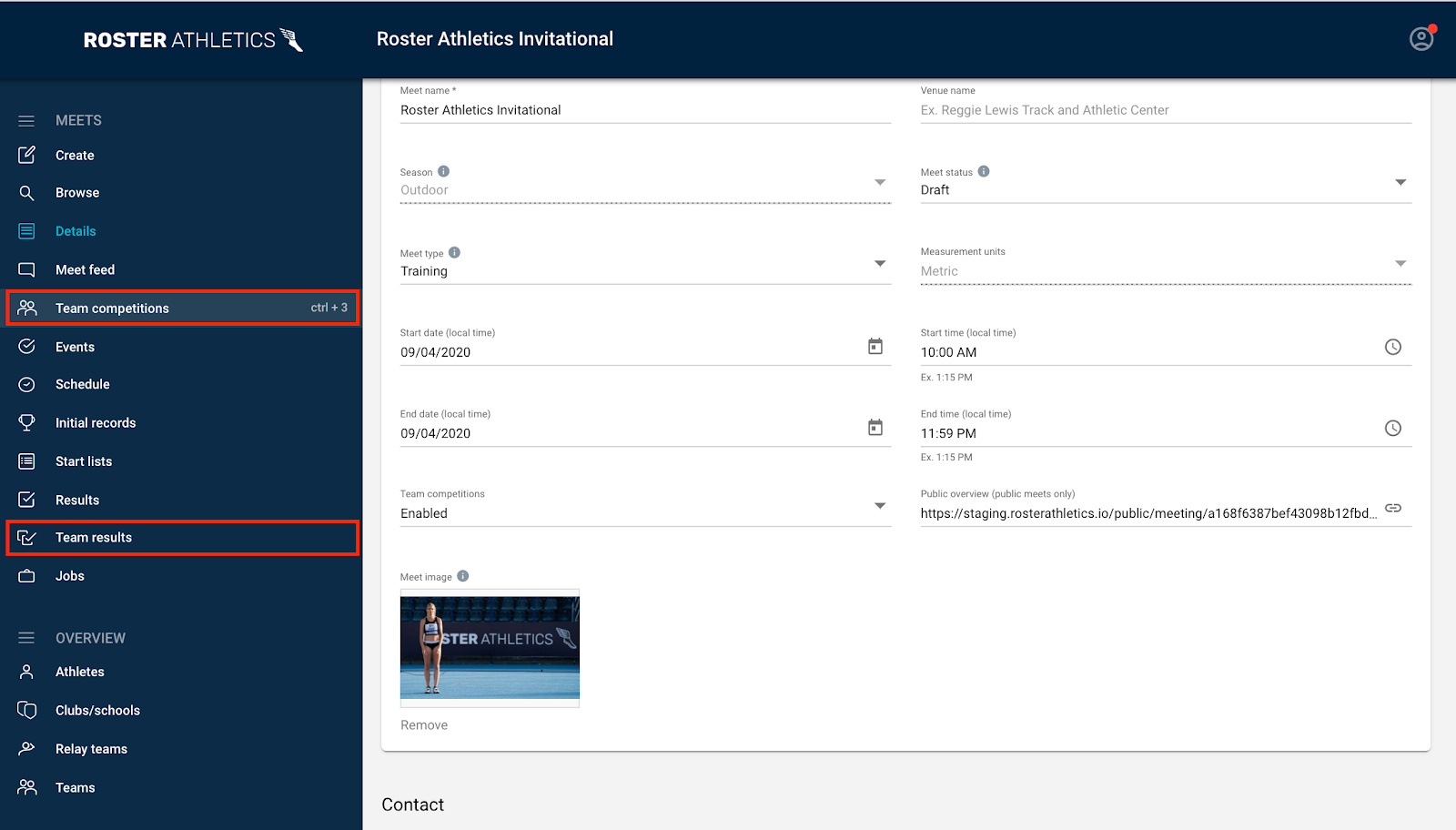Viewport: 1456px width, 830px height.
Task: Click the Meet type info icon
Action: [x=455, y=251]
